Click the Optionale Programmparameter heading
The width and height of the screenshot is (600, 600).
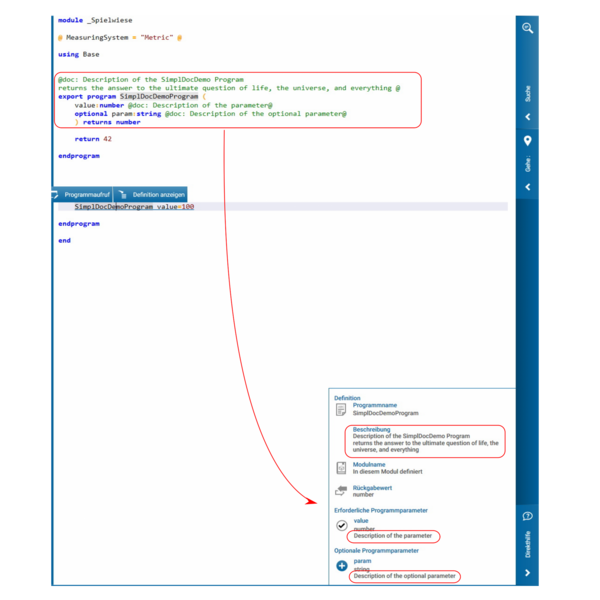376,550
